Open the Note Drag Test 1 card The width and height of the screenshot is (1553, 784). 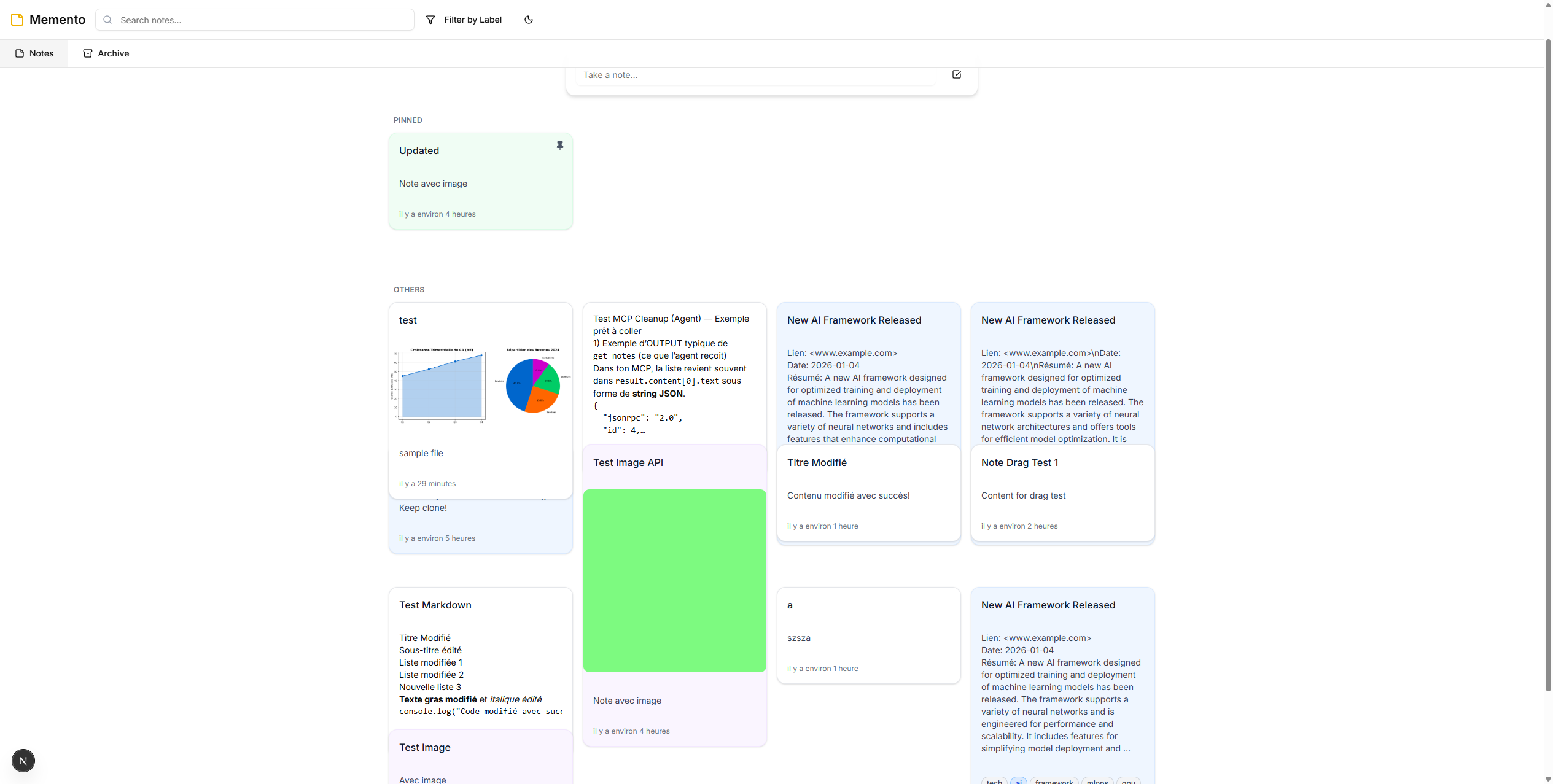click(x=1062, y=493)
